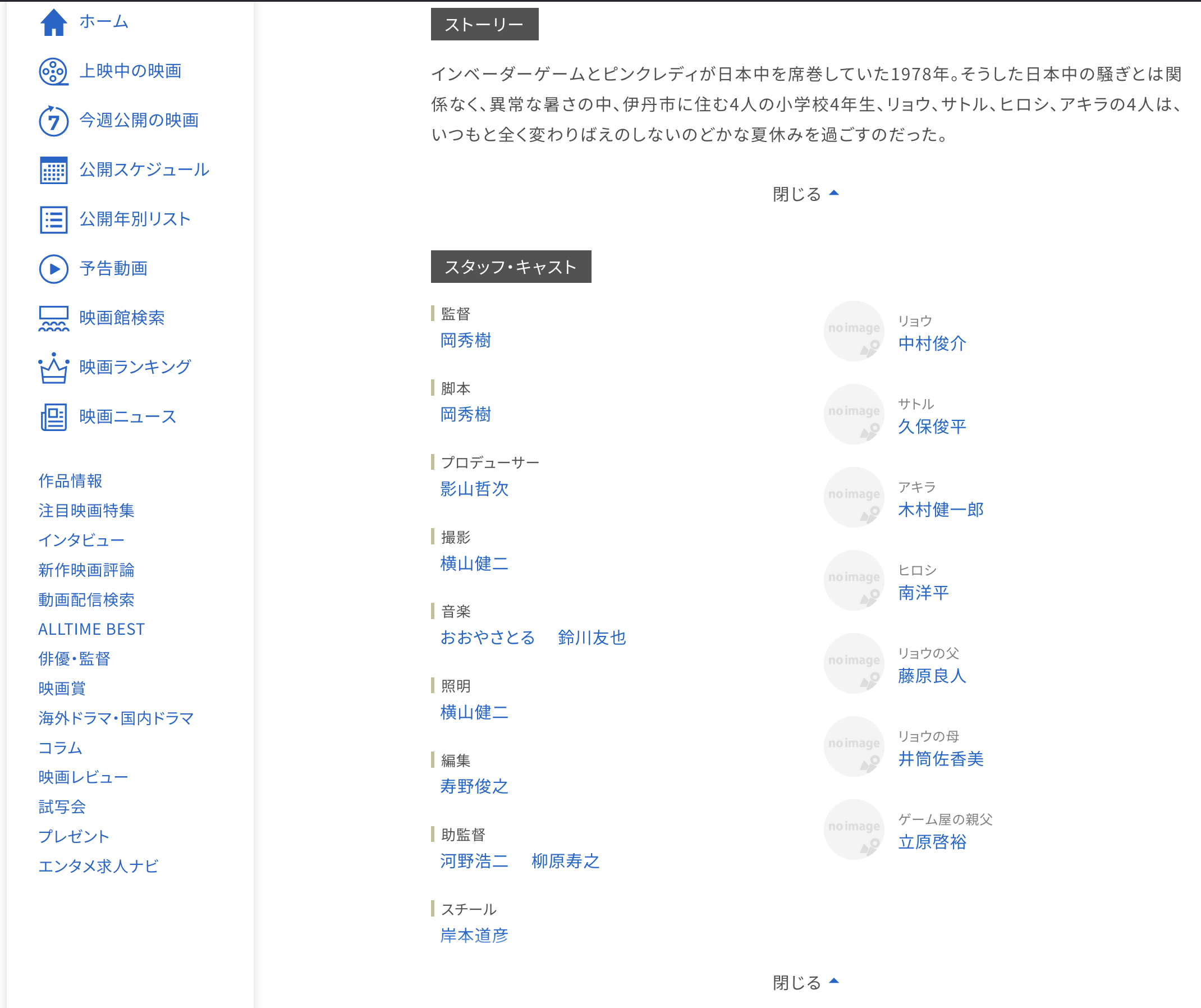Click 木村健一郎 who plays アキラ
Screen dimensions: 1201x1008
click(940, 510)
